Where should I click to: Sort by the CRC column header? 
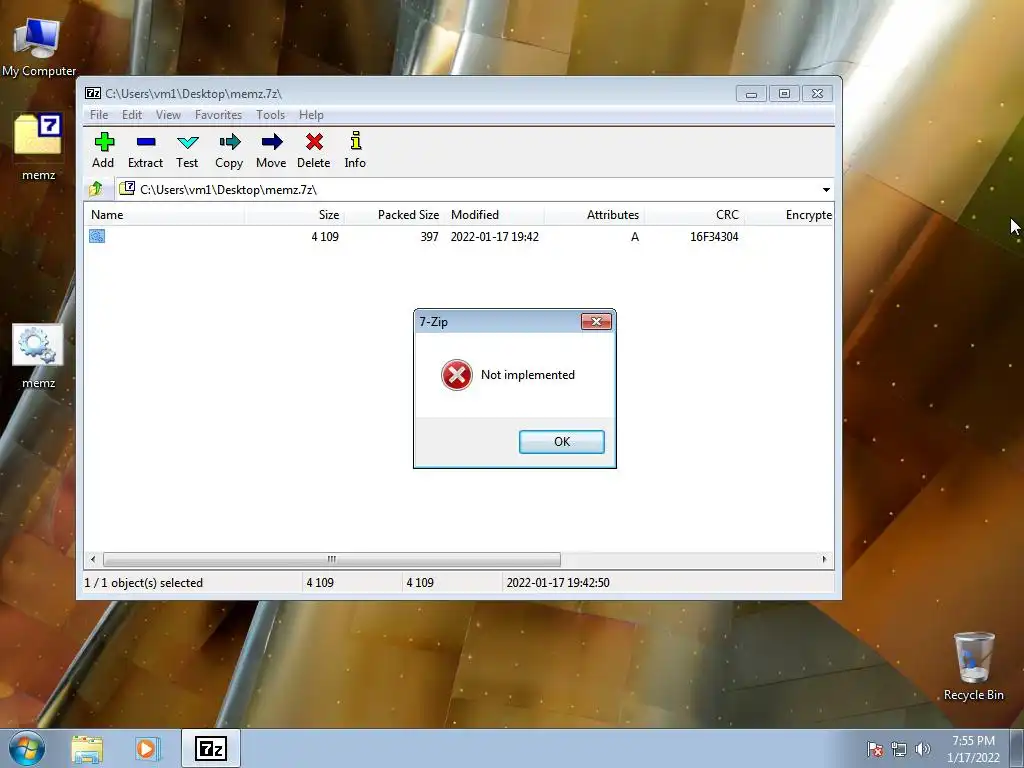click(694, 215)
